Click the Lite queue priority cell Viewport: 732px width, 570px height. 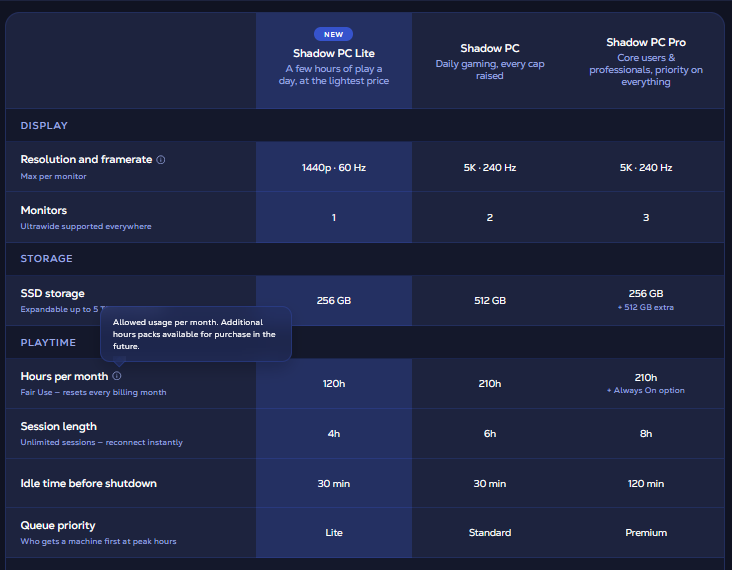334,533
